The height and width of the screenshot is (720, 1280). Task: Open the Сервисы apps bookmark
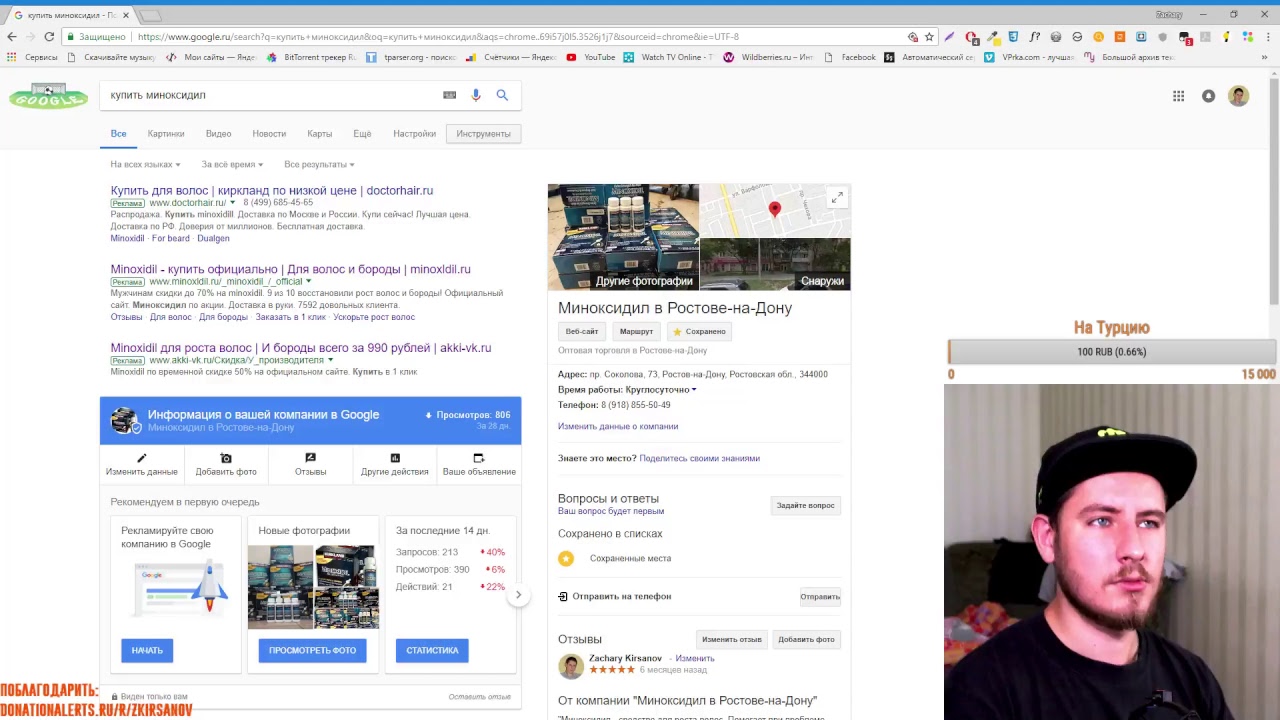click(x=32, y=57)
